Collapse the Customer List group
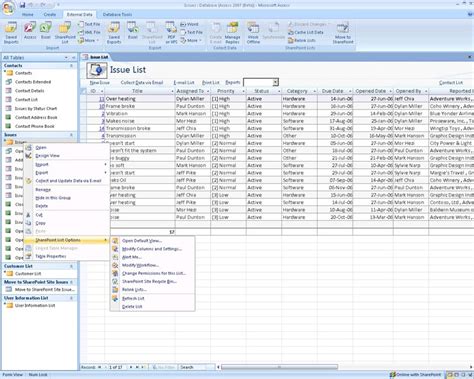 pos(71,266)
